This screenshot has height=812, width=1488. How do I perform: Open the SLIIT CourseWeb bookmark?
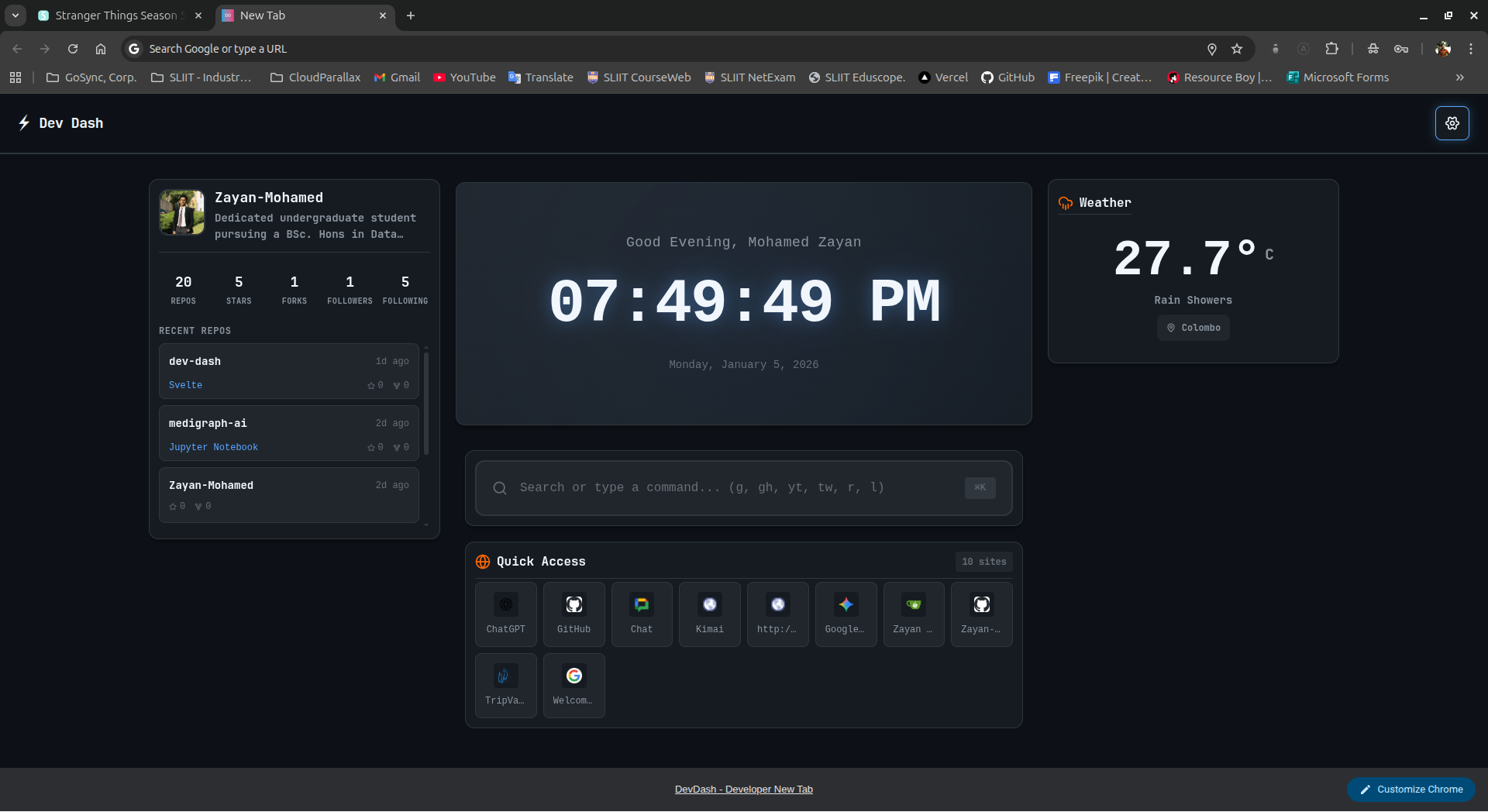pos(639,77)
